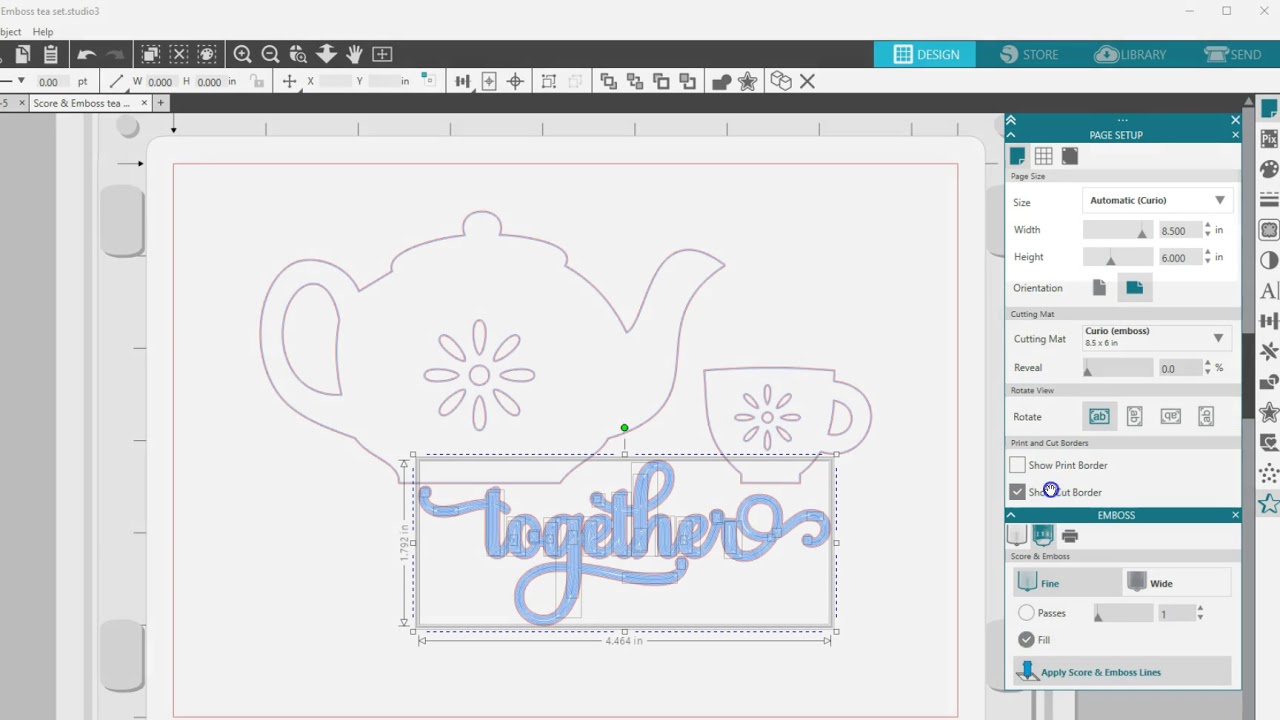Collapse the Emboss panel
This screenshot has width=1280, height=720.
point(1010,515)
